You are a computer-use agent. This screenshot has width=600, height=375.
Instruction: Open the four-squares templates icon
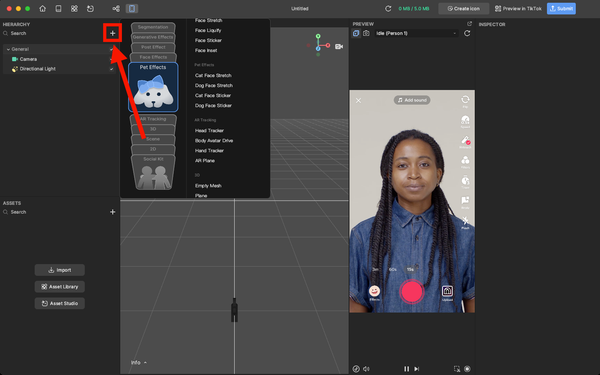(74, 8)
